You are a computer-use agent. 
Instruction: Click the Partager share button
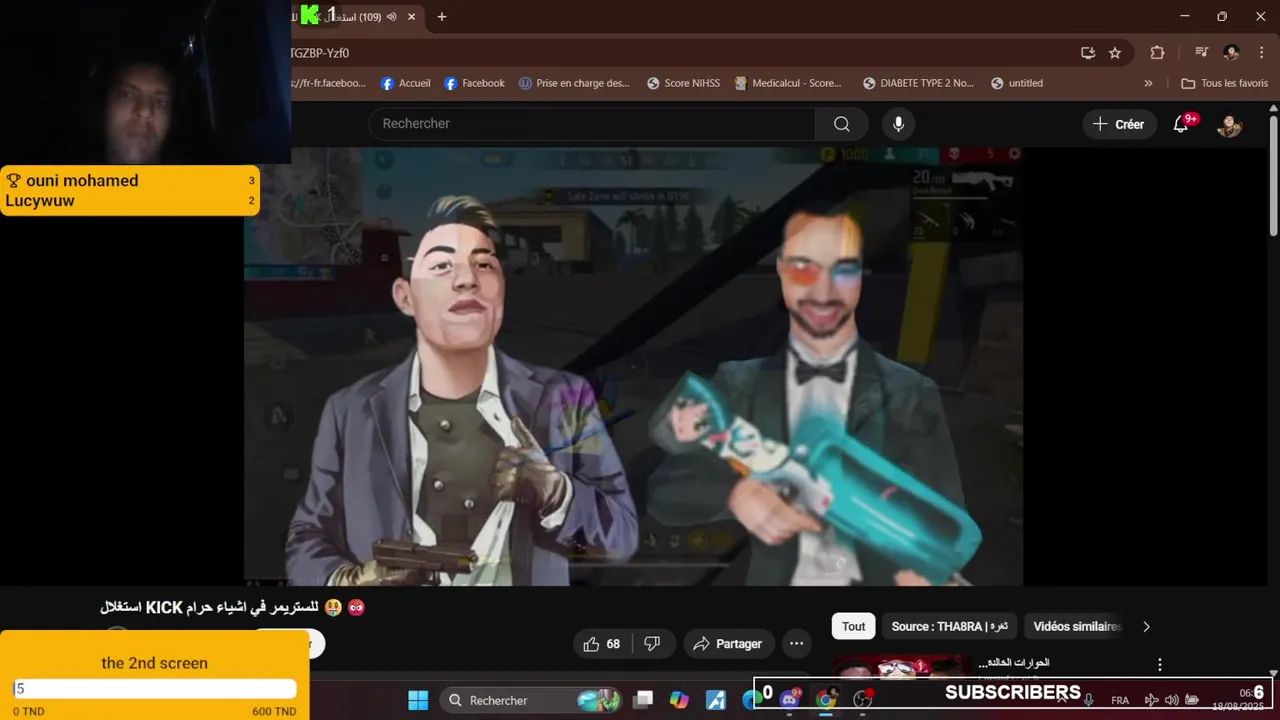(x=727, y=644)
